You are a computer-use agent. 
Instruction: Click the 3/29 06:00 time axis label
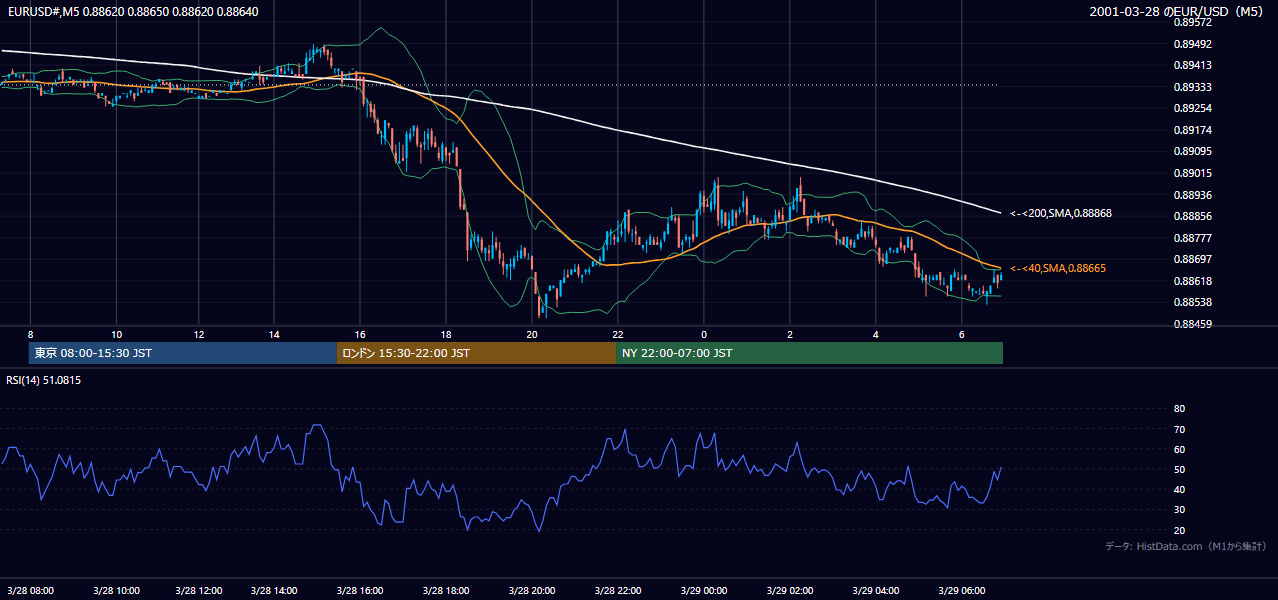(x=961, y=591)
